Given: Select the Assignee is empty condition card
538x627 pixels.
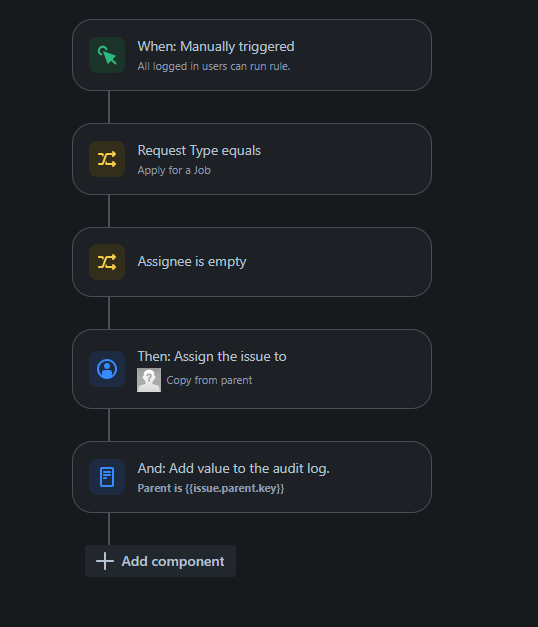Looking at the screenshot, I should [252, 262].
